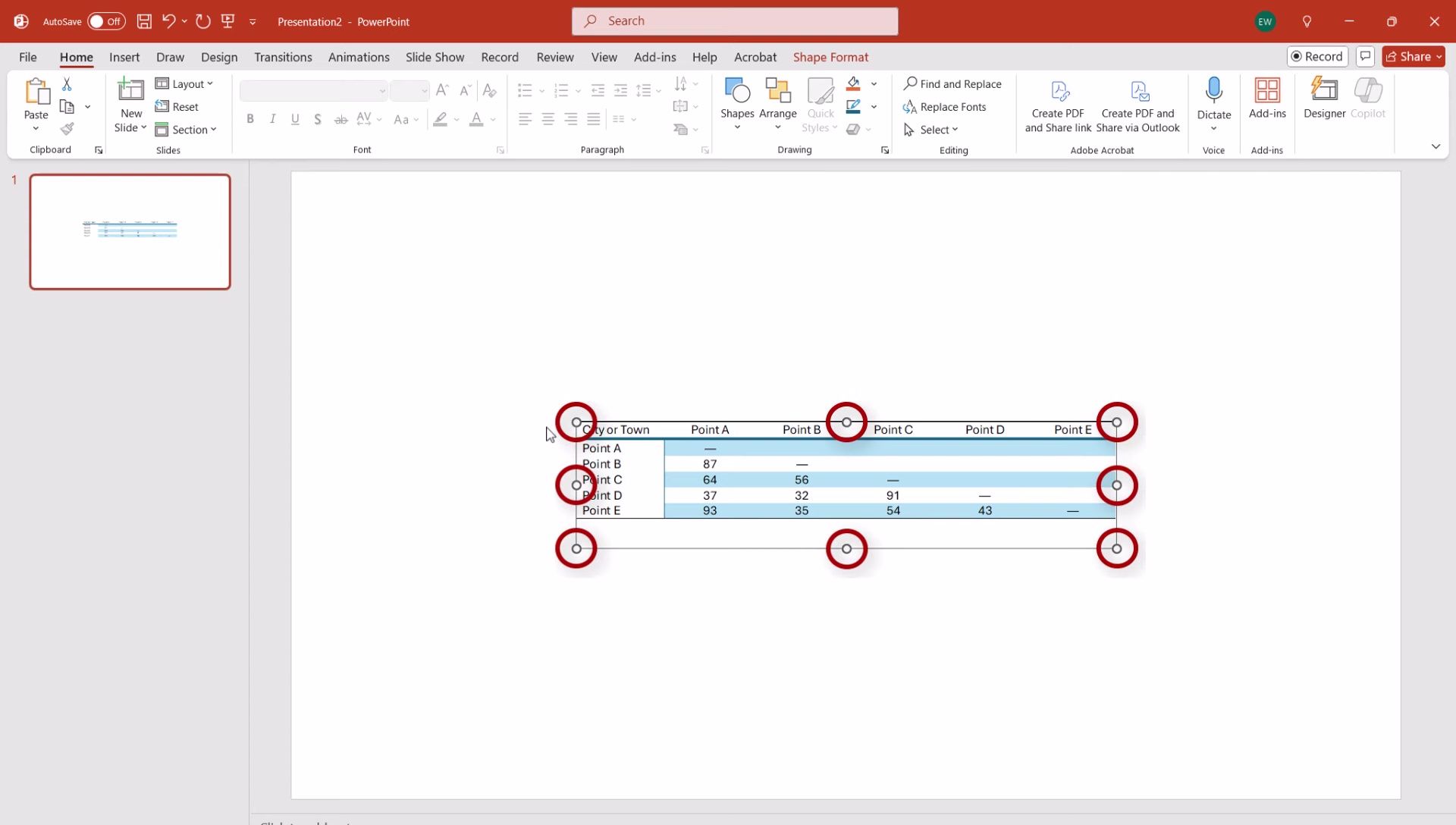
Task: Create PDF and Share link
Action: click(x=1058, y=106)
